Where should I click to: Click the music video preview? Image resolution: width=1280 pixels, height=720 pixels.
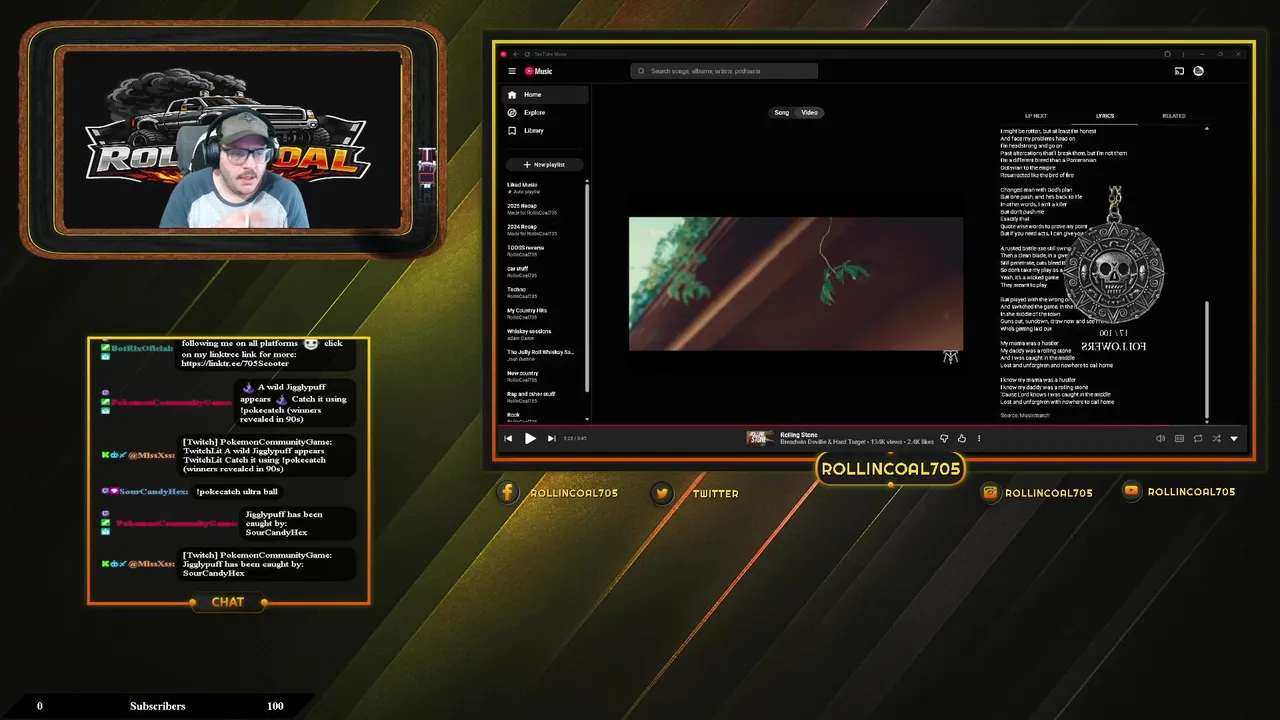(x=796, y=284)
